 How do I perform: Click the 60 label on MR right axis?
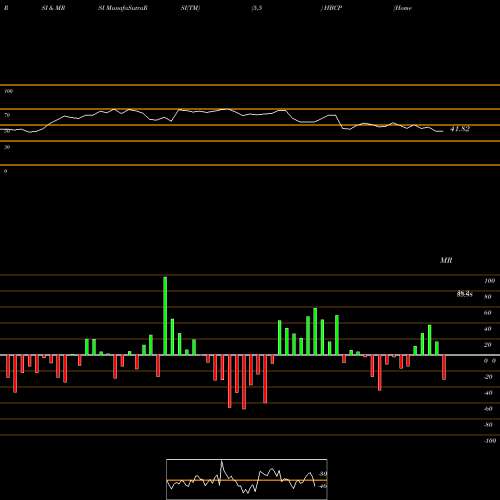click(488, 313)
